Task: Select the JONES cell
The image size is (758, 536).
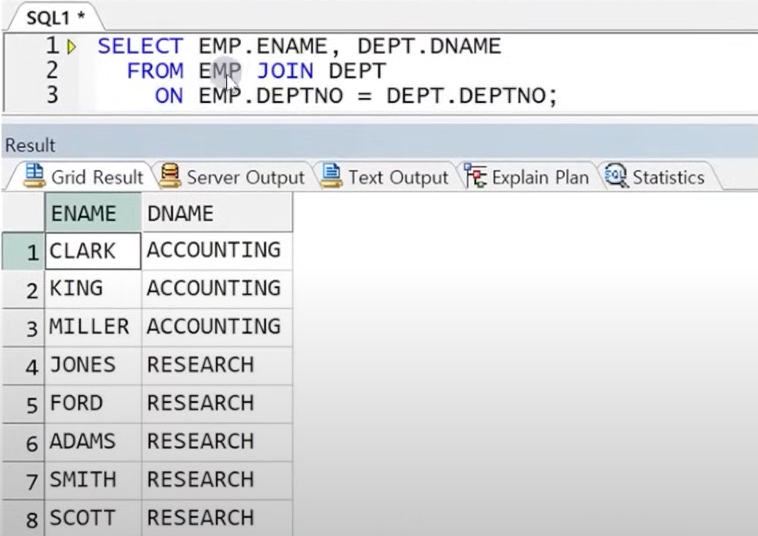Action: [93, 365]
